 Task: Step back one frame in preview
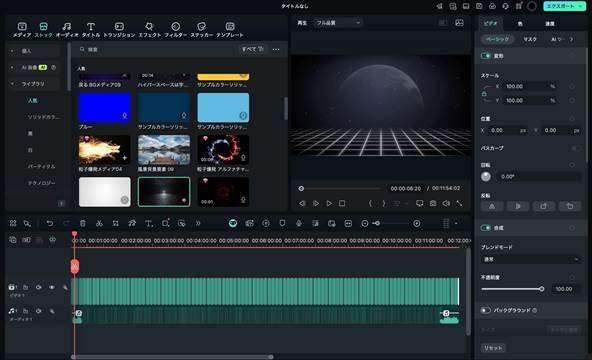pyautogui.click(x=302, y=203)
